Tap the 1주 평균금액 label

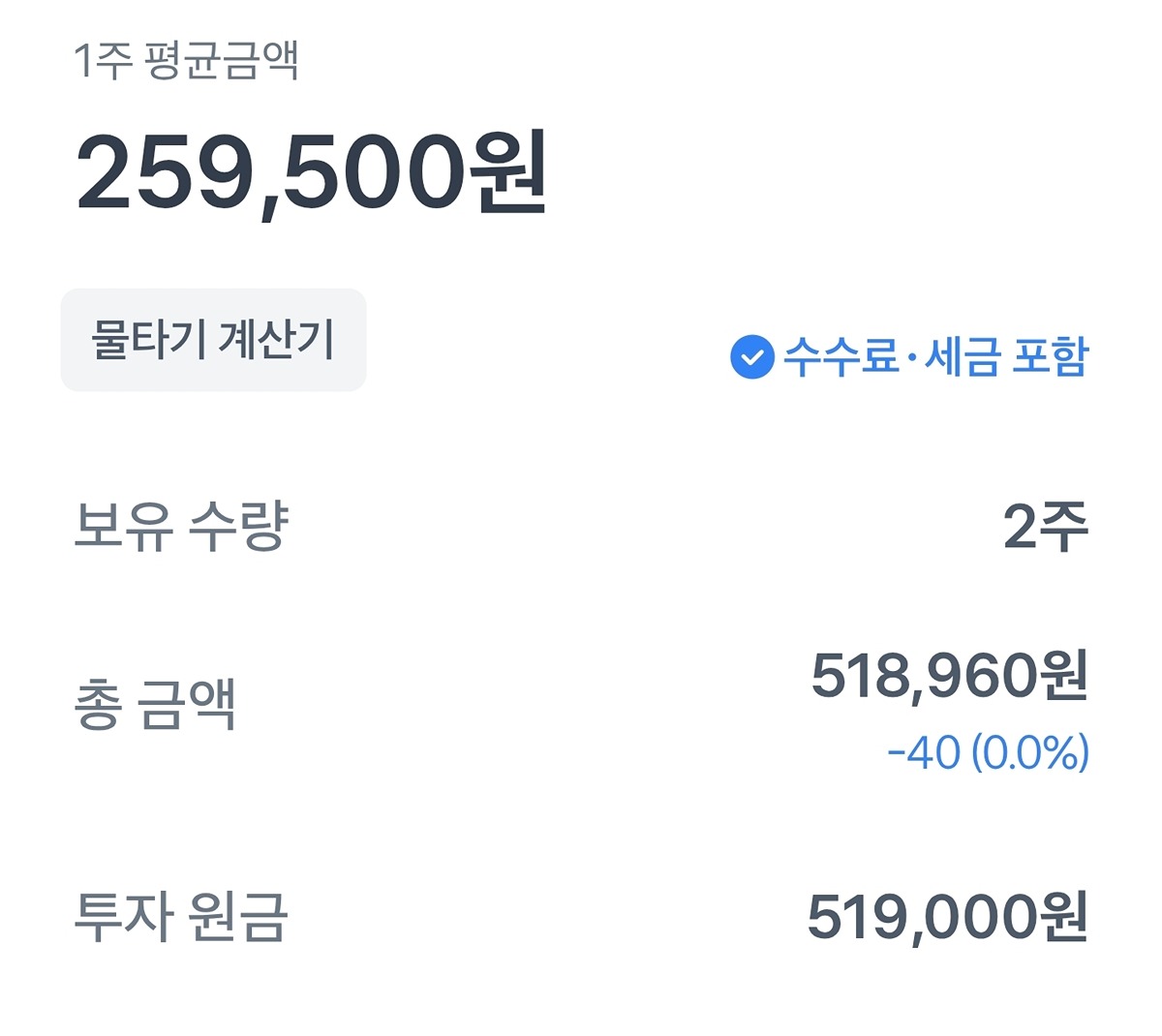[186, 61]
